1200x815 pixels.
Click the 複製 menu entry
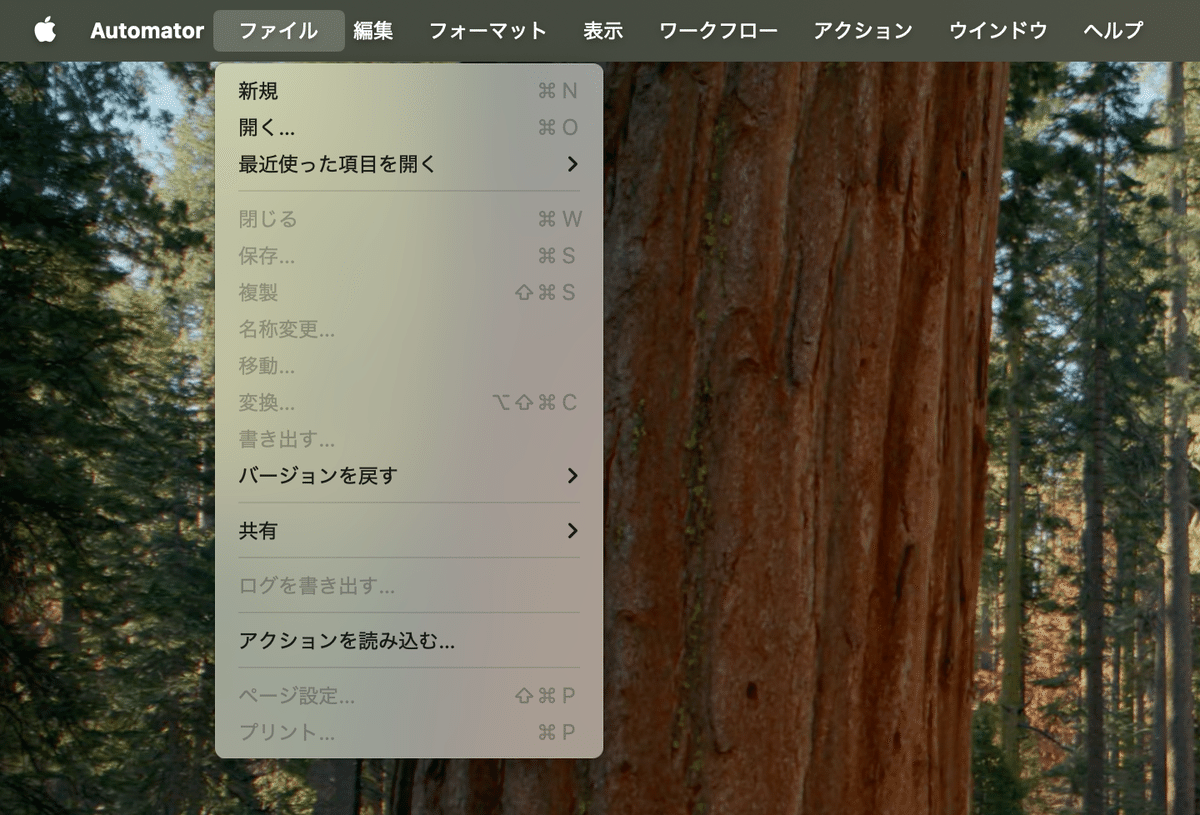pos(409,292)
